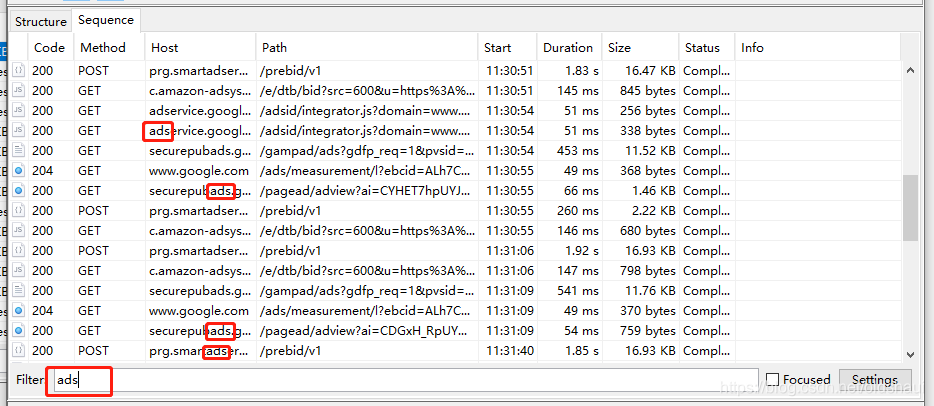The height and width of the screenshot is (406, 934).
Task: Click the JS icon of the 338 bytes request
Action: coord(18,130)
